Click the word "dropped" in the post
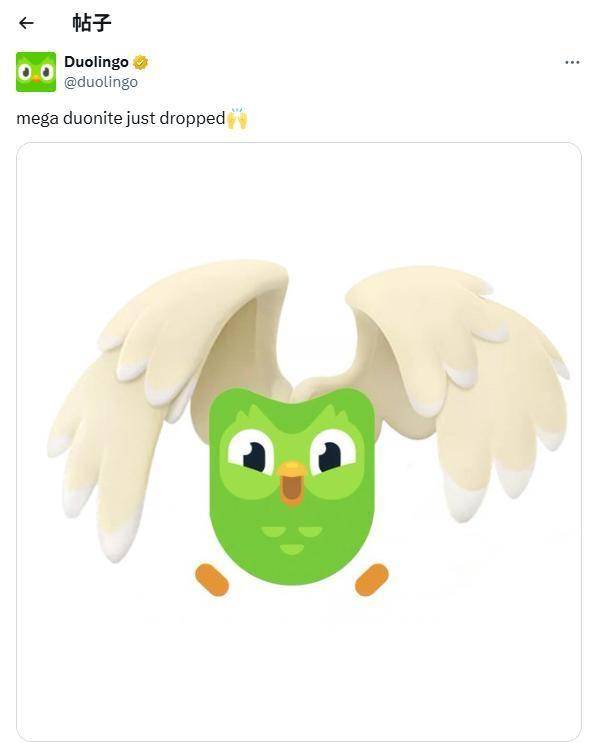Viewport: 596px width, 743px height. click(192, 119)
